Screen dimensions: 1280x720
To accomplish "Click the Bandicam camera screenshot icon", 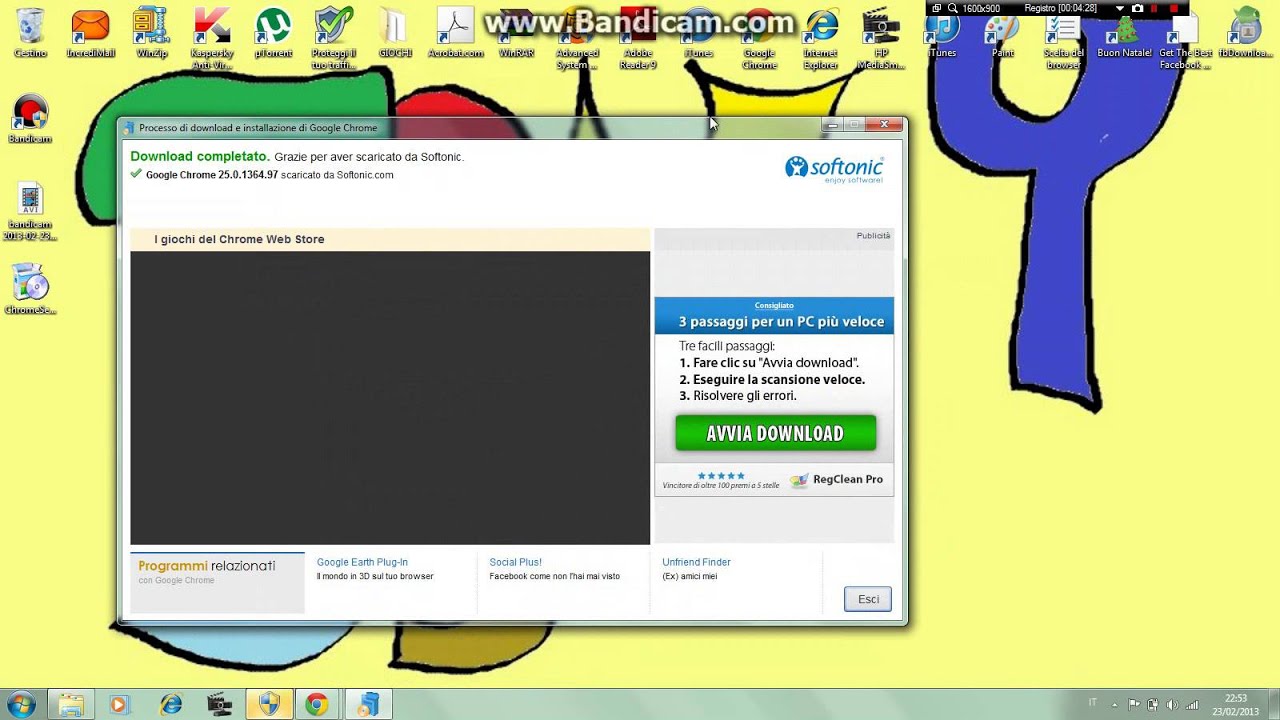I will coord(1137,8).
